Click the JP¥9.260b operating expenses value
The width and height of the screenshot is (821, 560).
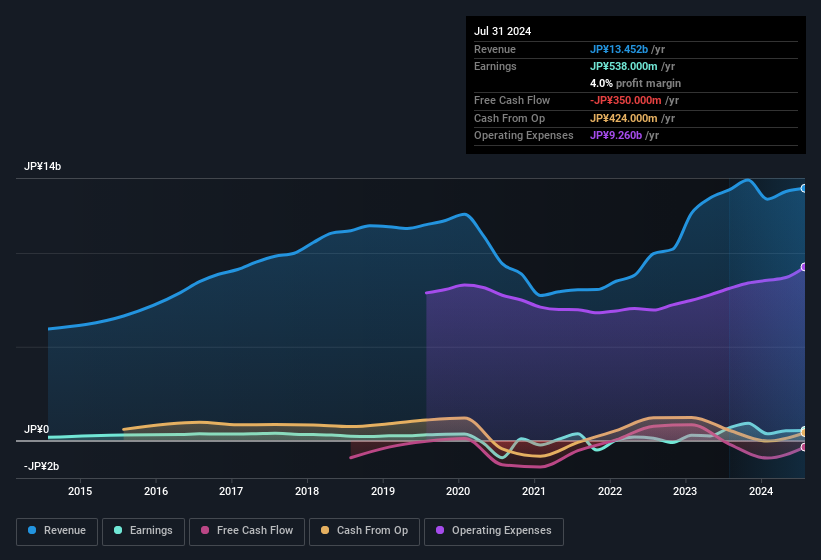pyautogui.click(x=616, y=135)
